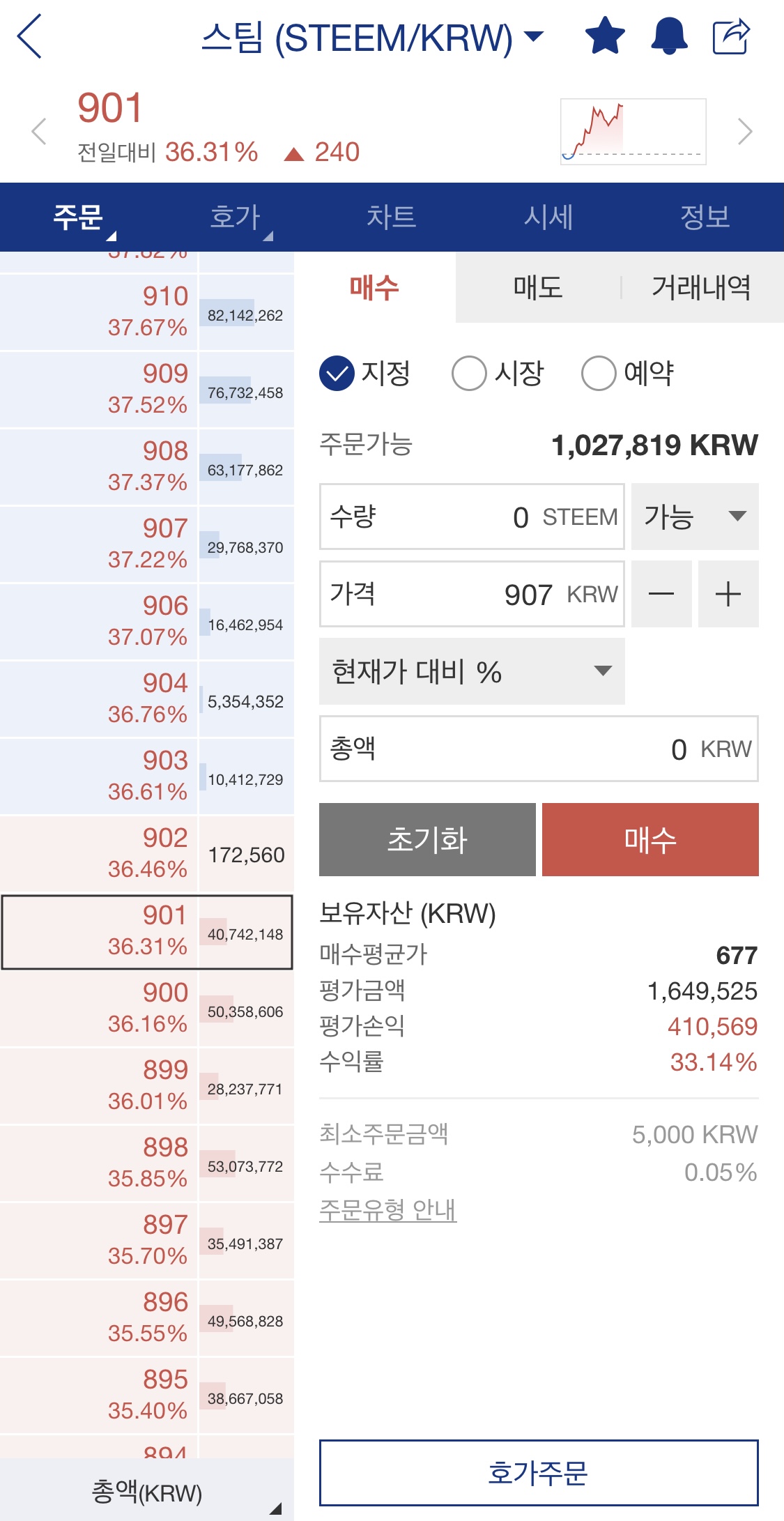Open the 현재가 대비 % dropdown
The width and height of the screenshot is (784, 1521).
[472, 671]
